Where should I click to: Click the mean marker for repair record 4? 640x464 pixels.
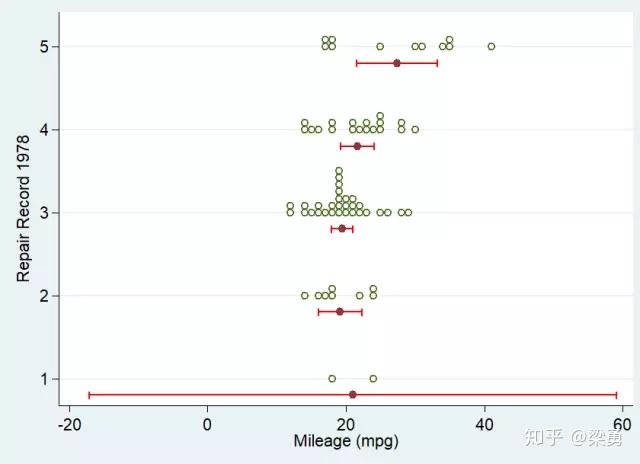coord(357,146)
